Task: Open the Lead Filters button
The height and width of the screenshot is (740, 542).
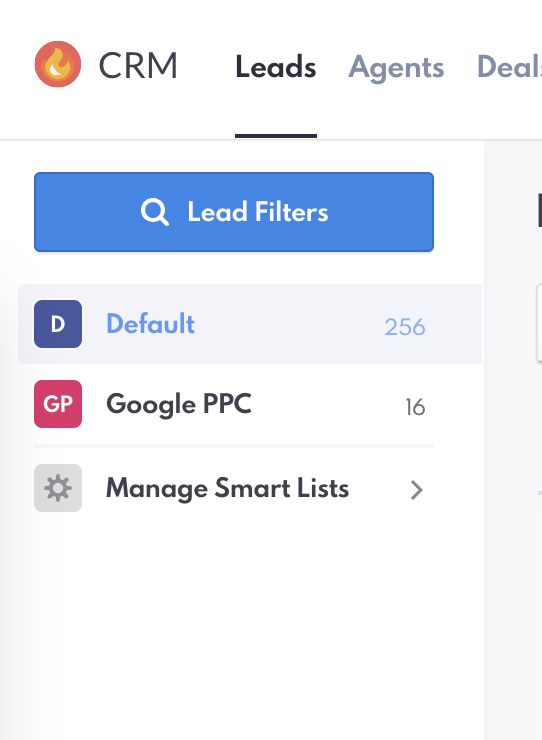Action: [234, 212]
